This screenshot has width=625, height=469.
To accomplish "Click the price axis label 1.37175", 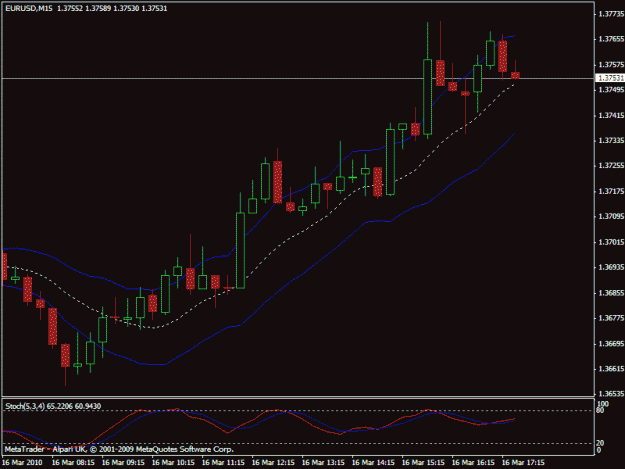I will (611, 191).
